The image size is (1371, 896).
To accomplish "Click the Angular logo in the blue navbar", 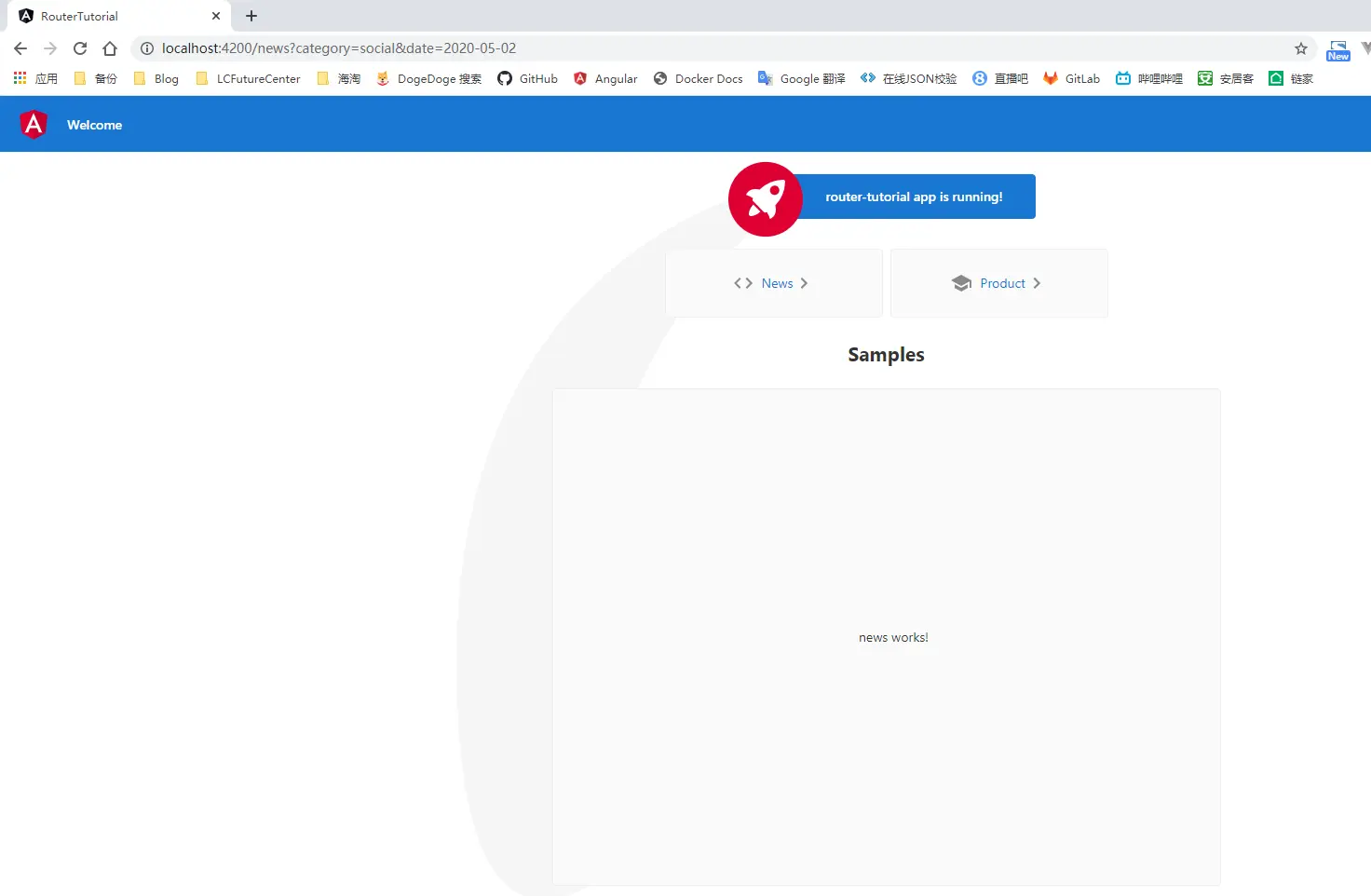I will pyautogui.click(x=34, y=124).
